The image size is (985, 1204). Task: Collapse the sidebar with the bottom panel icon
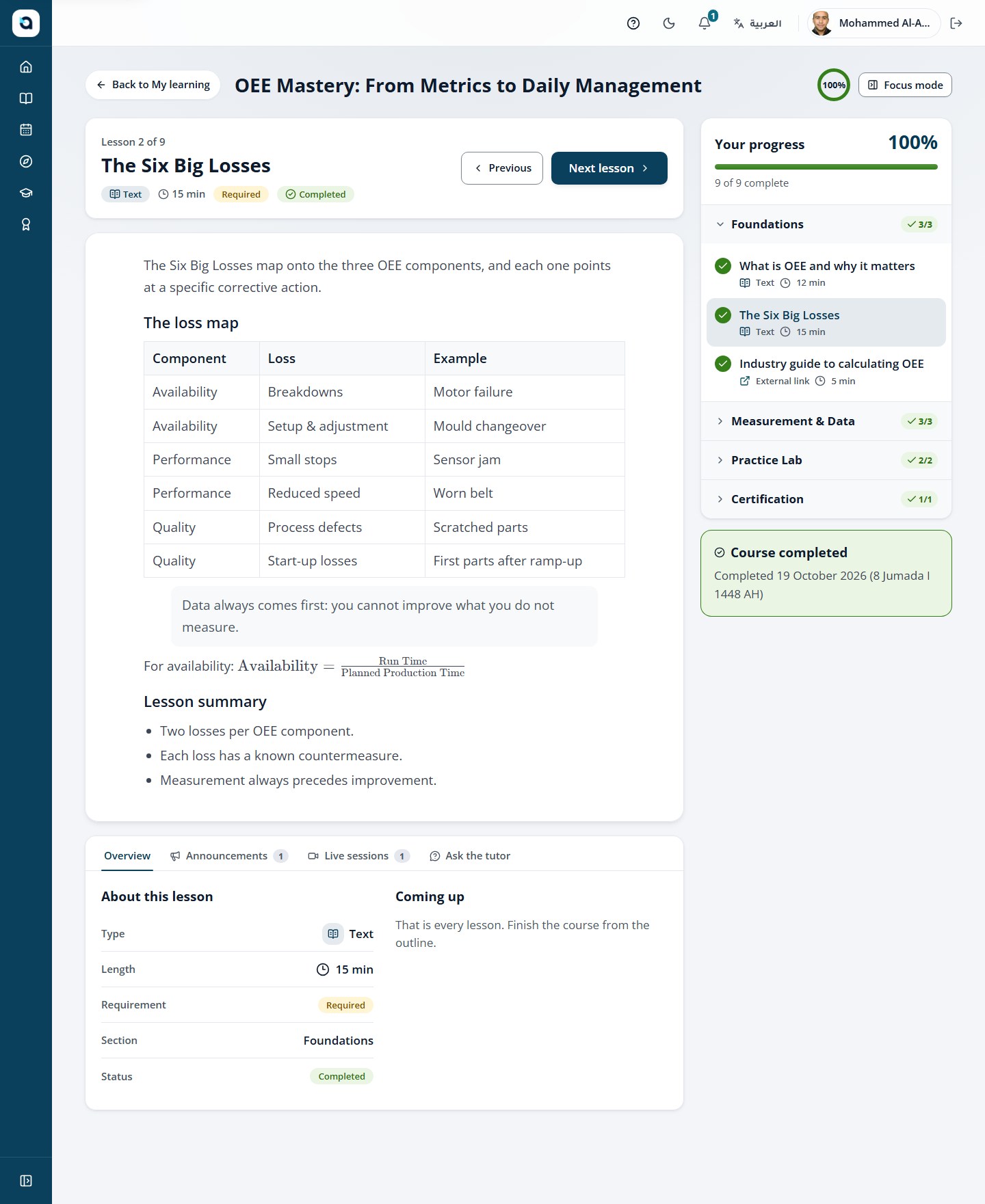point(26,1181)
